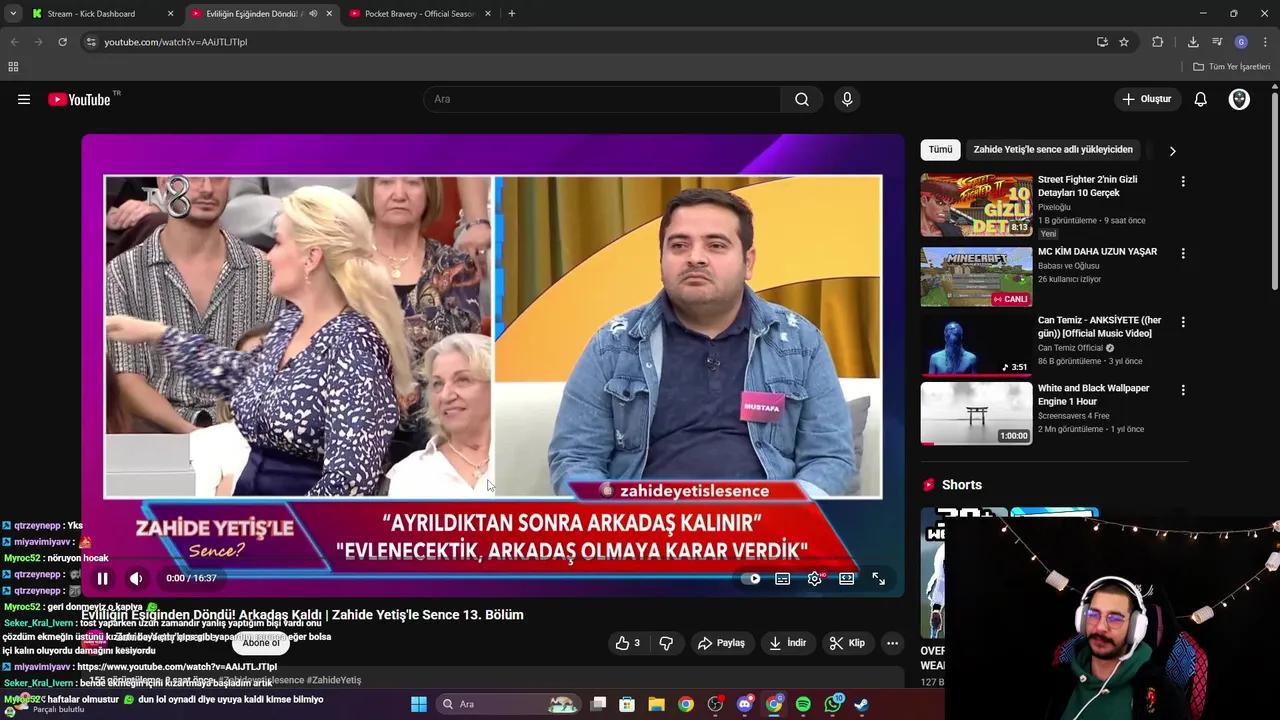Image resolution: width=1280 pixels, height=720 pixels.
Task: Switch to Pocket Bravery browser tab
Action: pos(420,14)
